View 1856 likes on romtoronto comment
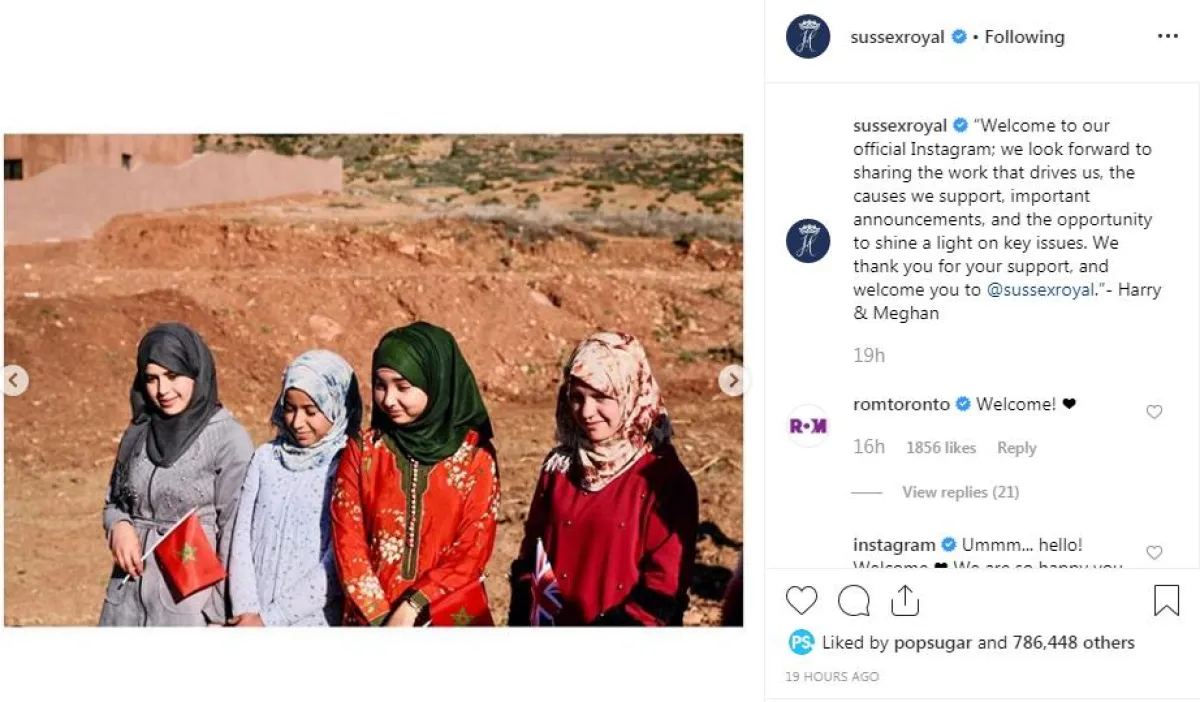The width and height of the screenshot is (1200, 702). coord(941,448)
